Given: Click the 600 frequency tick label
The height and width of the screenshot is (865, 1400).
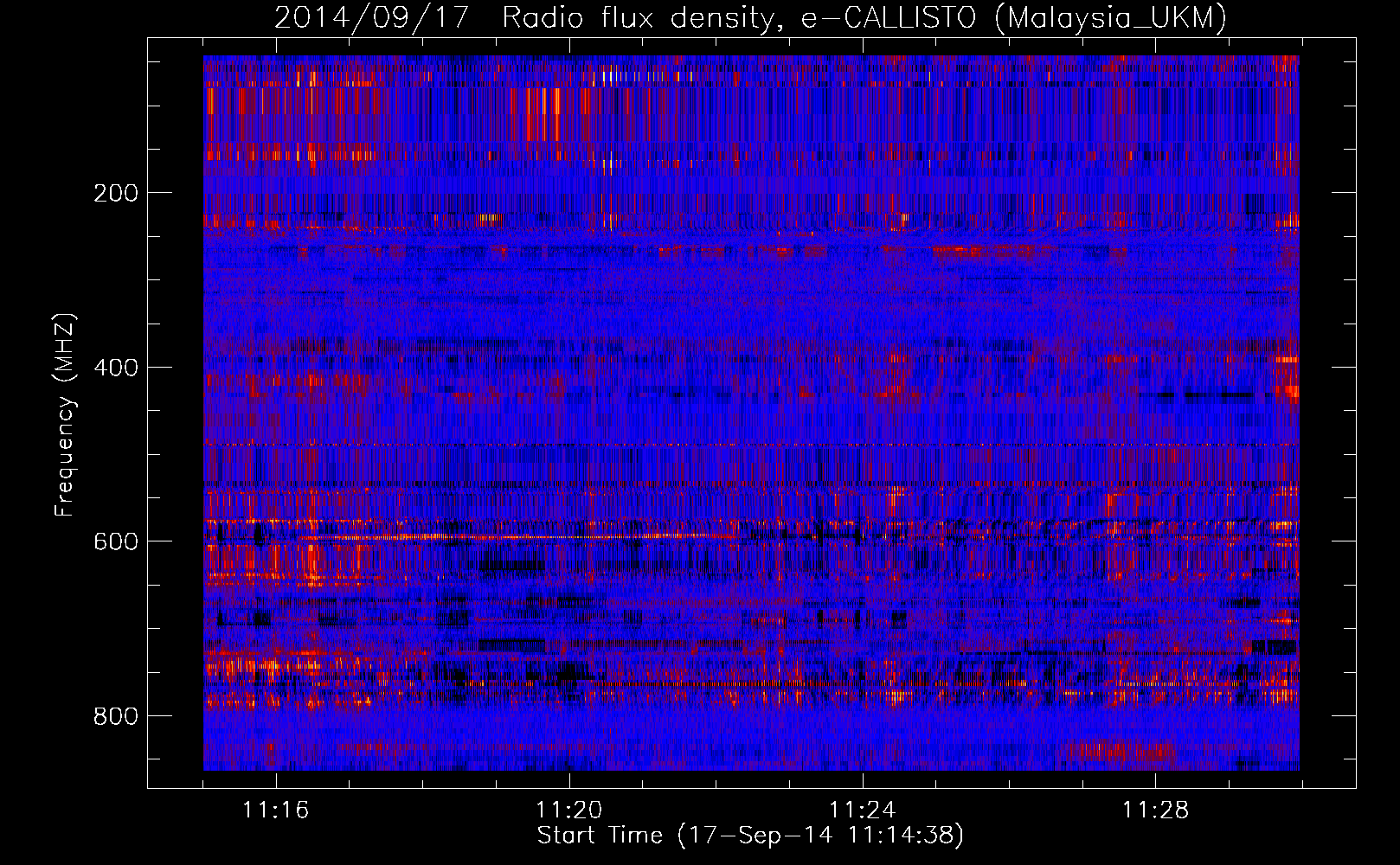Looking at the screenshot, I should pyautogui.click(x=115, y=541).
